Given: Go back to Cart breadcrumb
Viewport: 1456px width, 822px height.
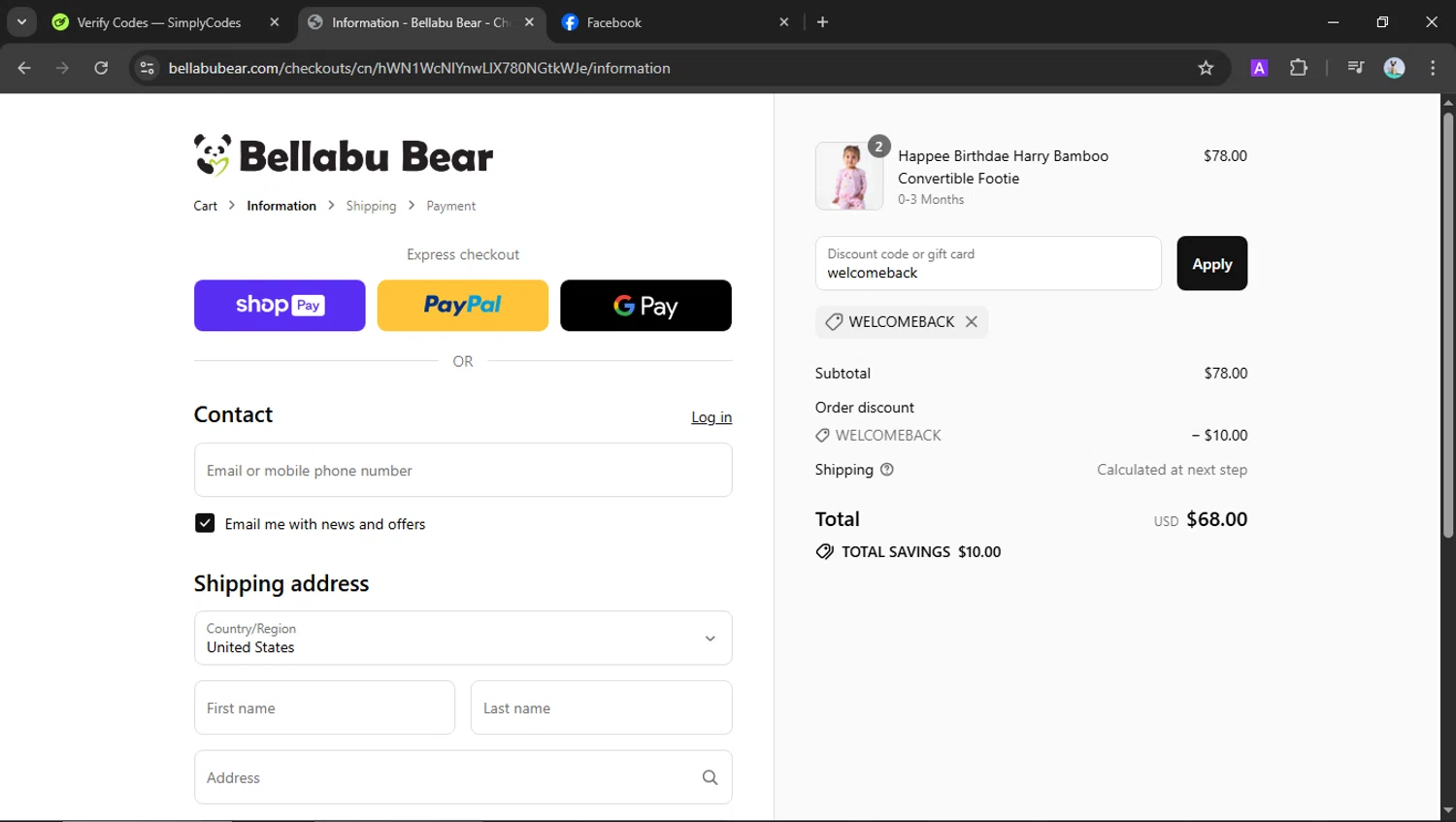Looking at the screenshot, I should pyautogui.click(x=205, y=206).
